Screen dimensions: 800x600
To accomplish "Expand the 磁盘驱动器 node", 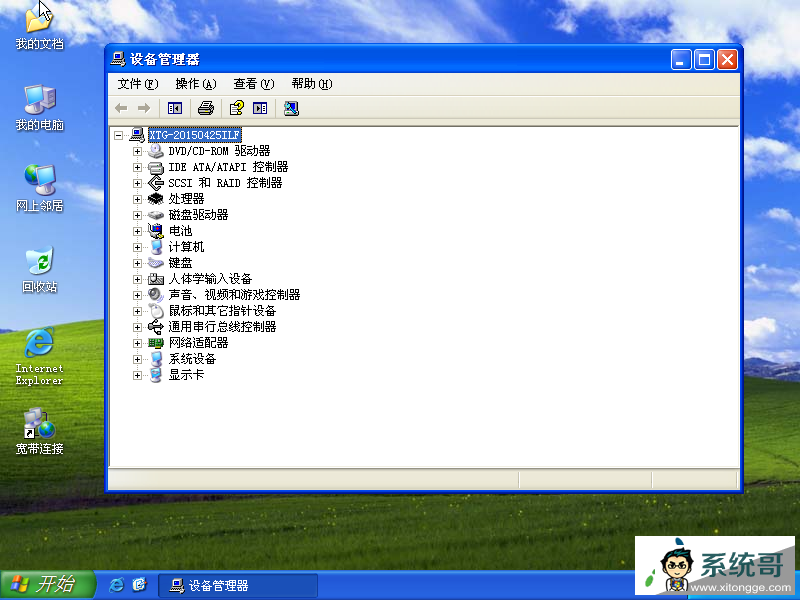I will (137, 215).
